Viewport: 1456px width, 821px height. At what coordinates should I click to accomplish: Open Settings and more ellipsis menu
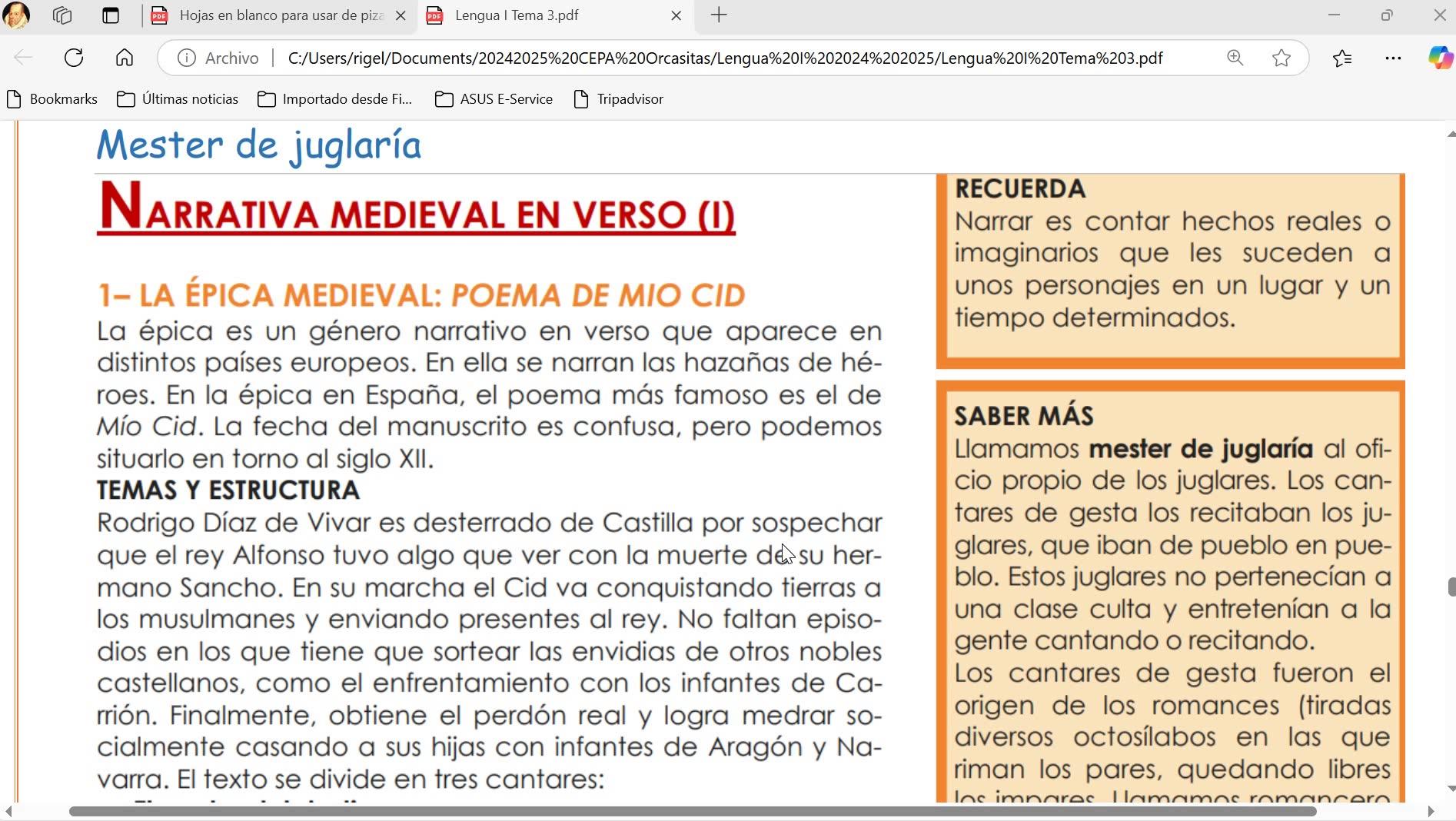pos(1393,58)
